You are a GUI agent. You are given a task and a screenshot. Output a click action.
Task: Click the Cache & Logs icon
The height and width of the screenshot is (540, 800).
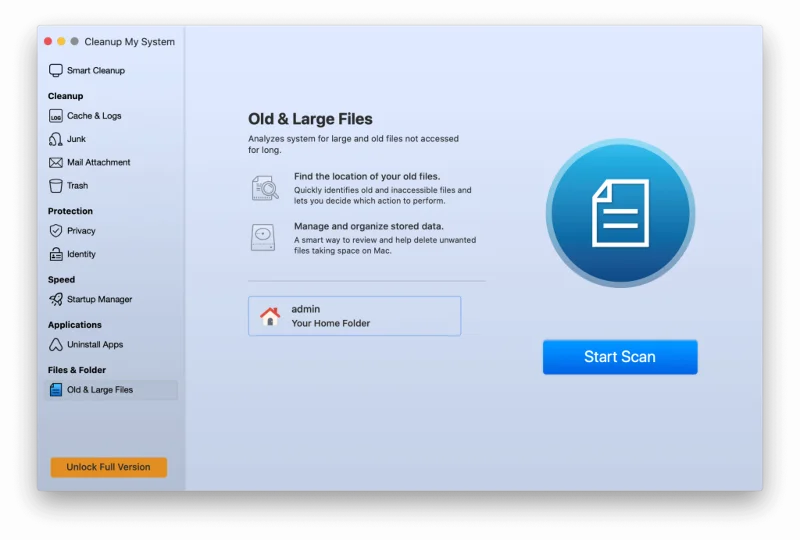(x=56, y=116)
